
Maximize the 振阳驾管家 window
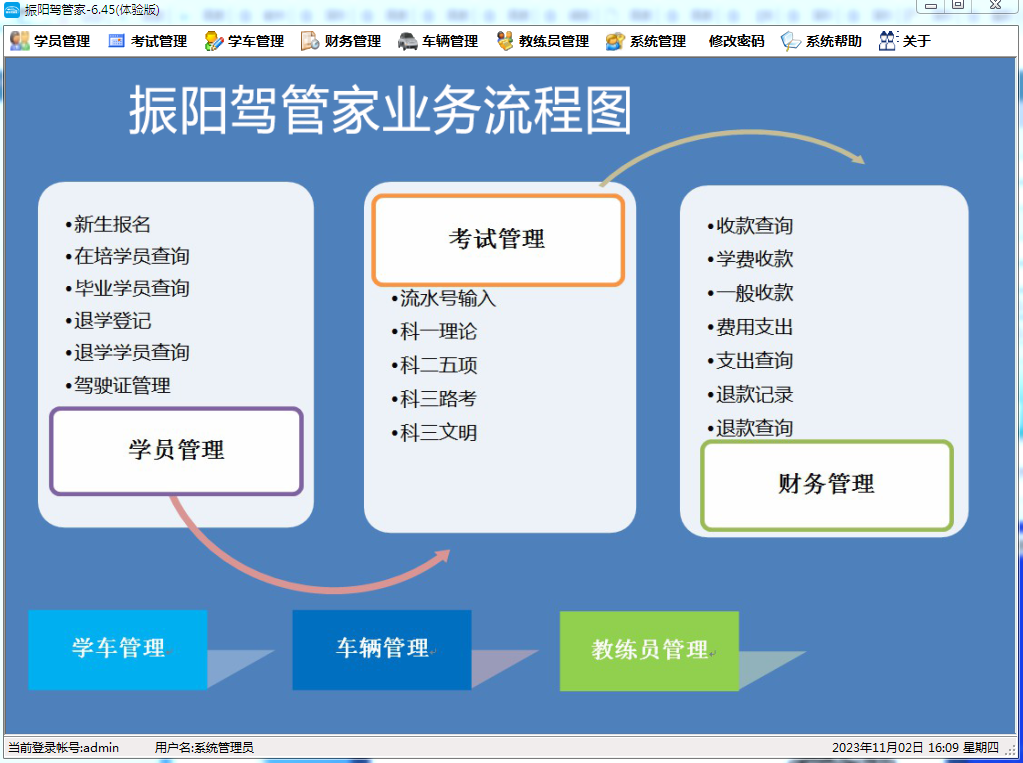958,5
